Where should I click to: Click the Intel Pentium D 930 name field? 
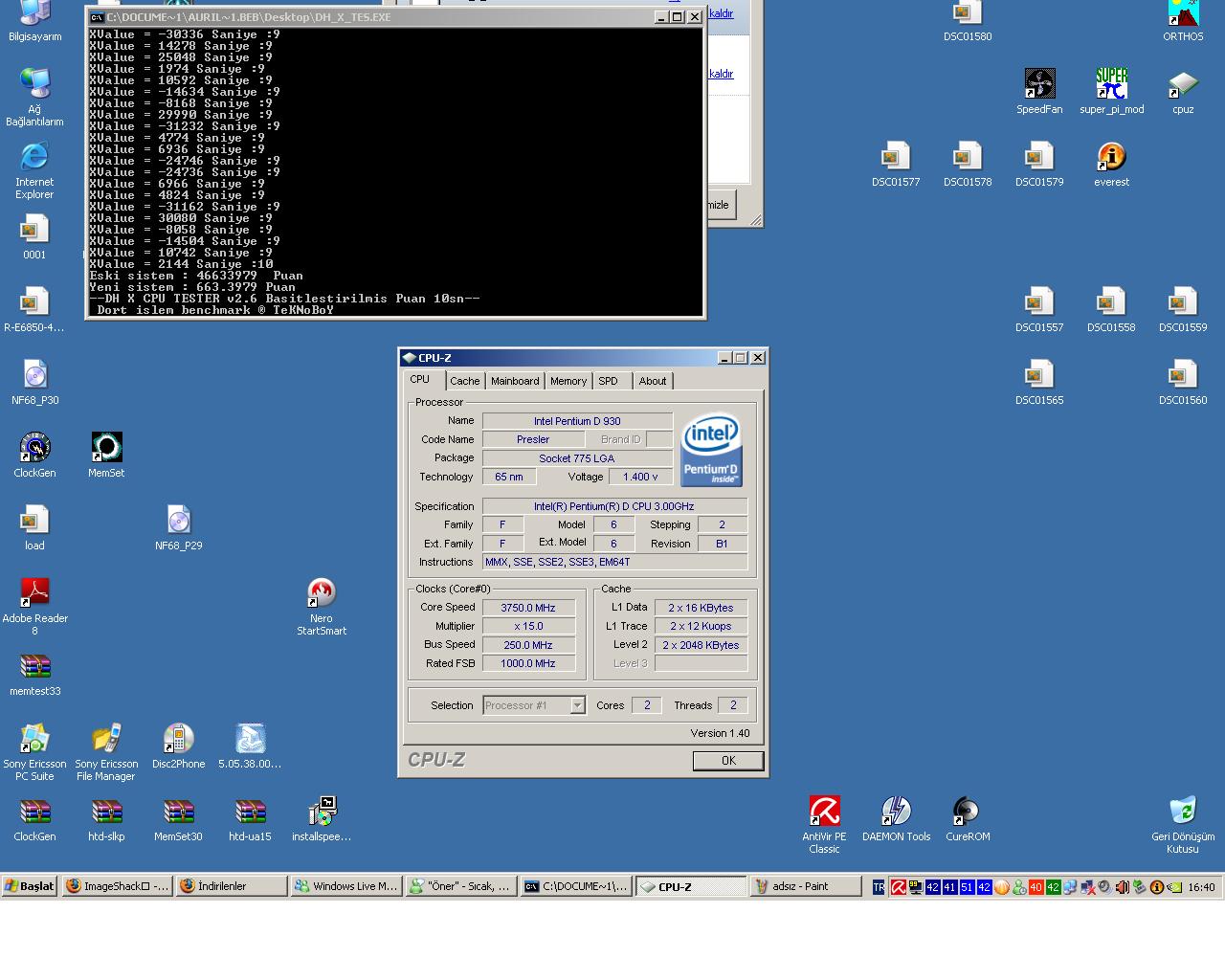click(x=577, y=421)
